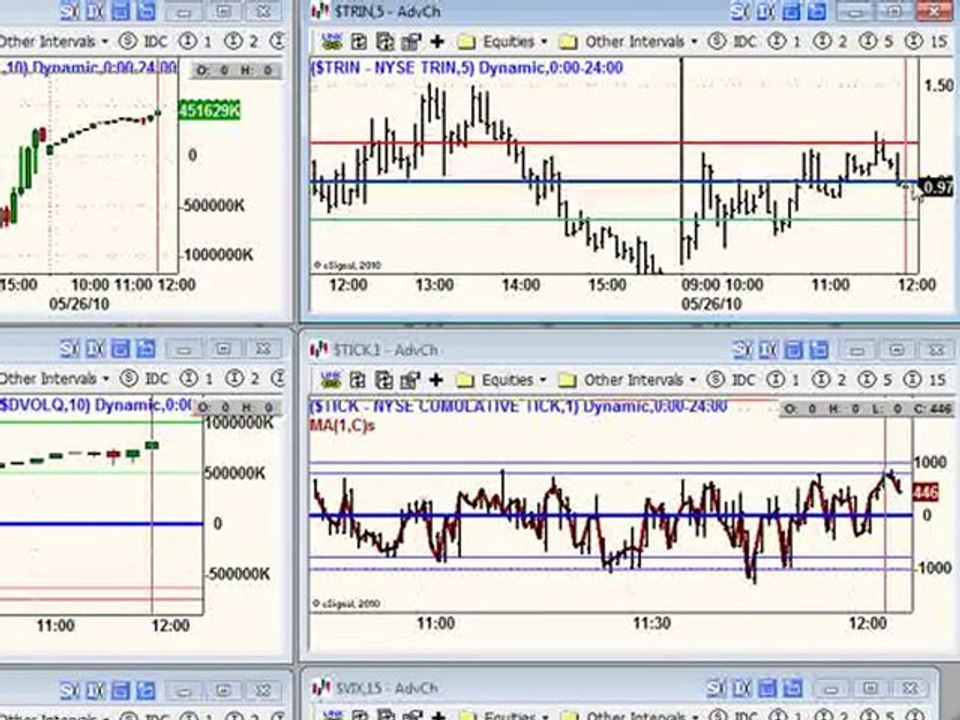Click the SX icon in top-left window title bar

click(x=69, y=11)
